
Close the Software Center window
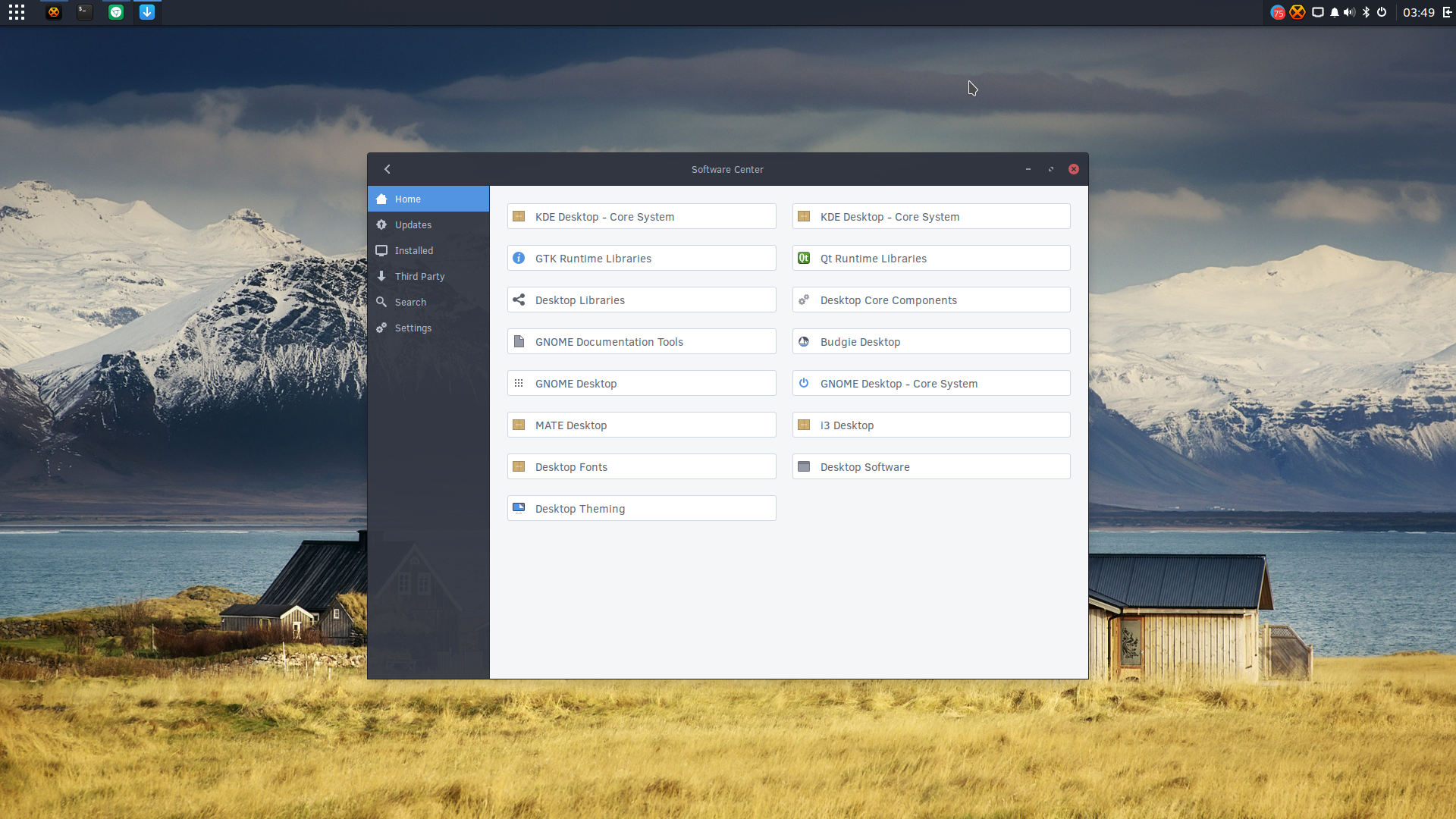(1074, 169)
